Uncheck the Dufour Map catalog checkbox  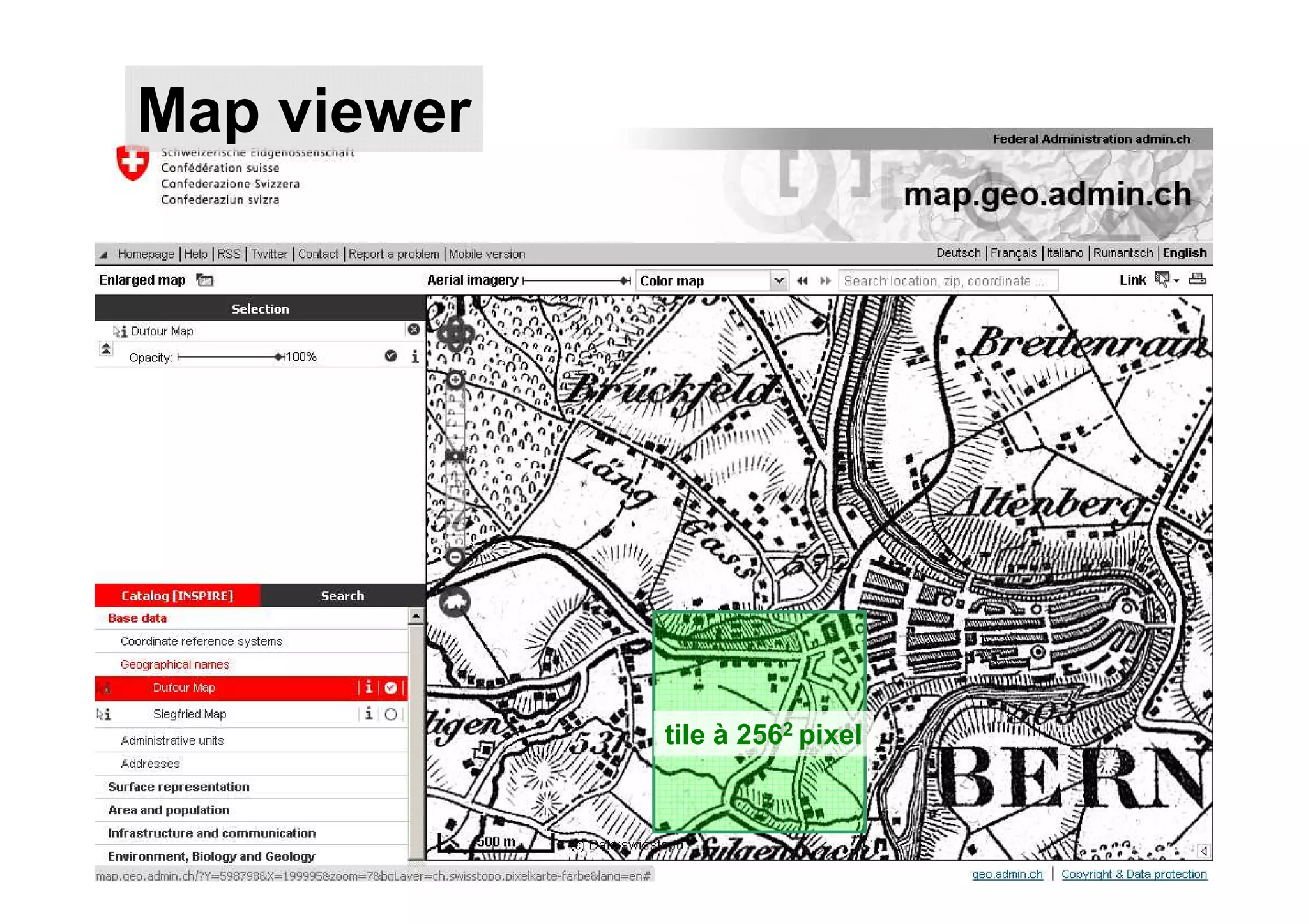[391, 688]
